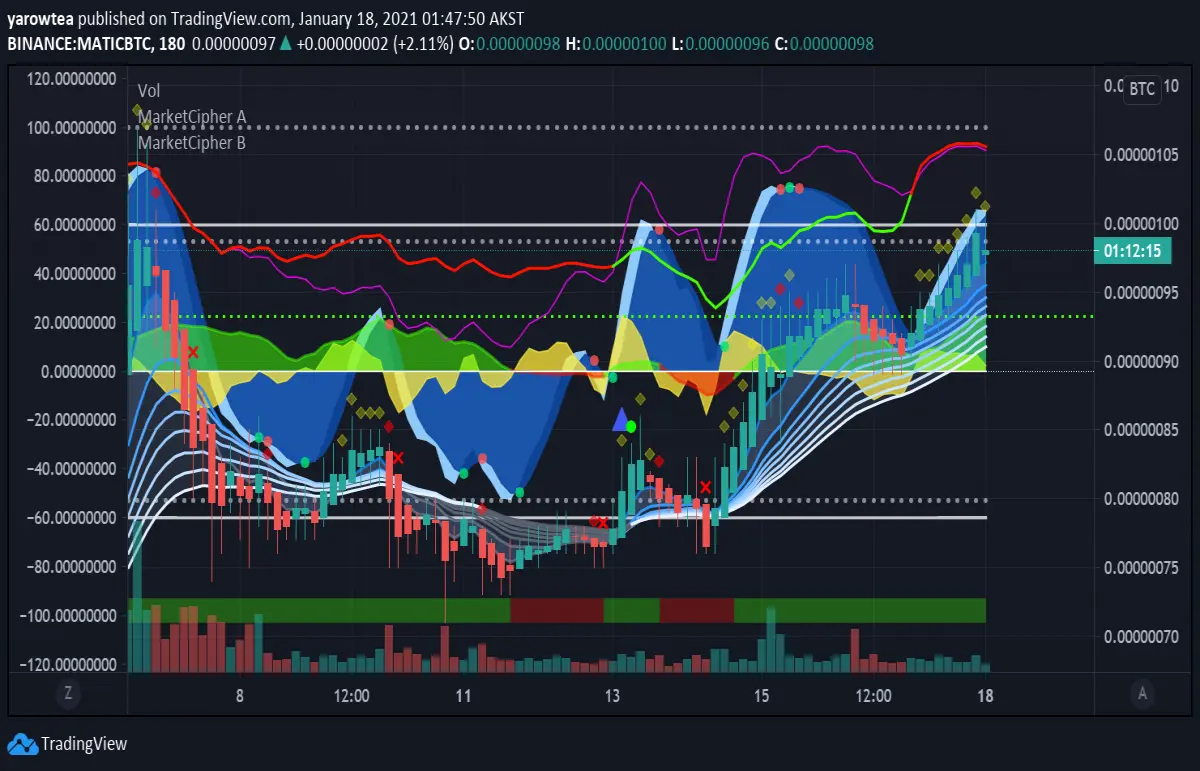Click the 0.00000080 price scale label
1200x771 pixels.
click(x=1142, y=499)
